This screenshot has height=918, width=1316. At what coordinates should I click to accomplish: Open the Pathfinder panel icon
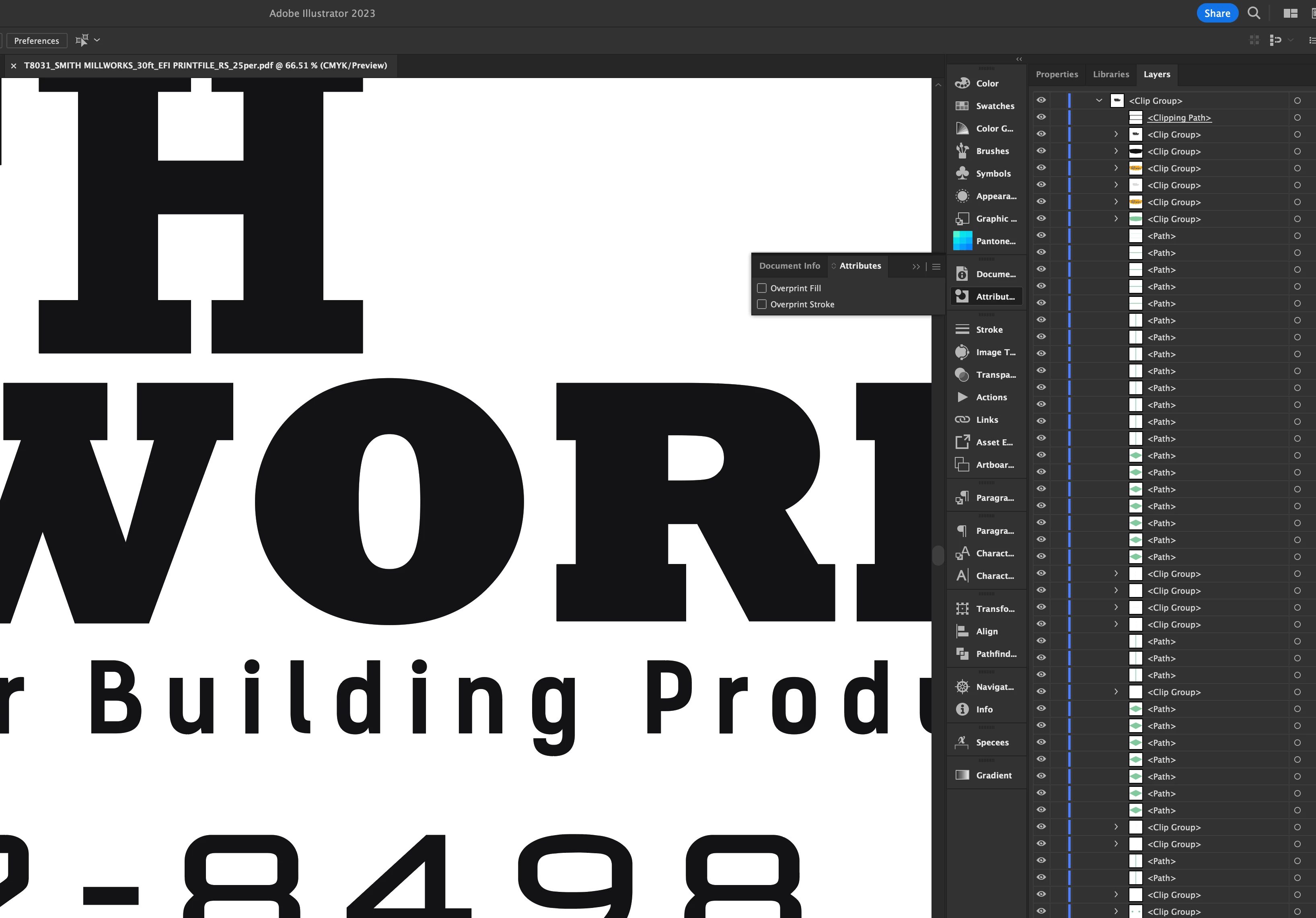[x=962, y=654]
